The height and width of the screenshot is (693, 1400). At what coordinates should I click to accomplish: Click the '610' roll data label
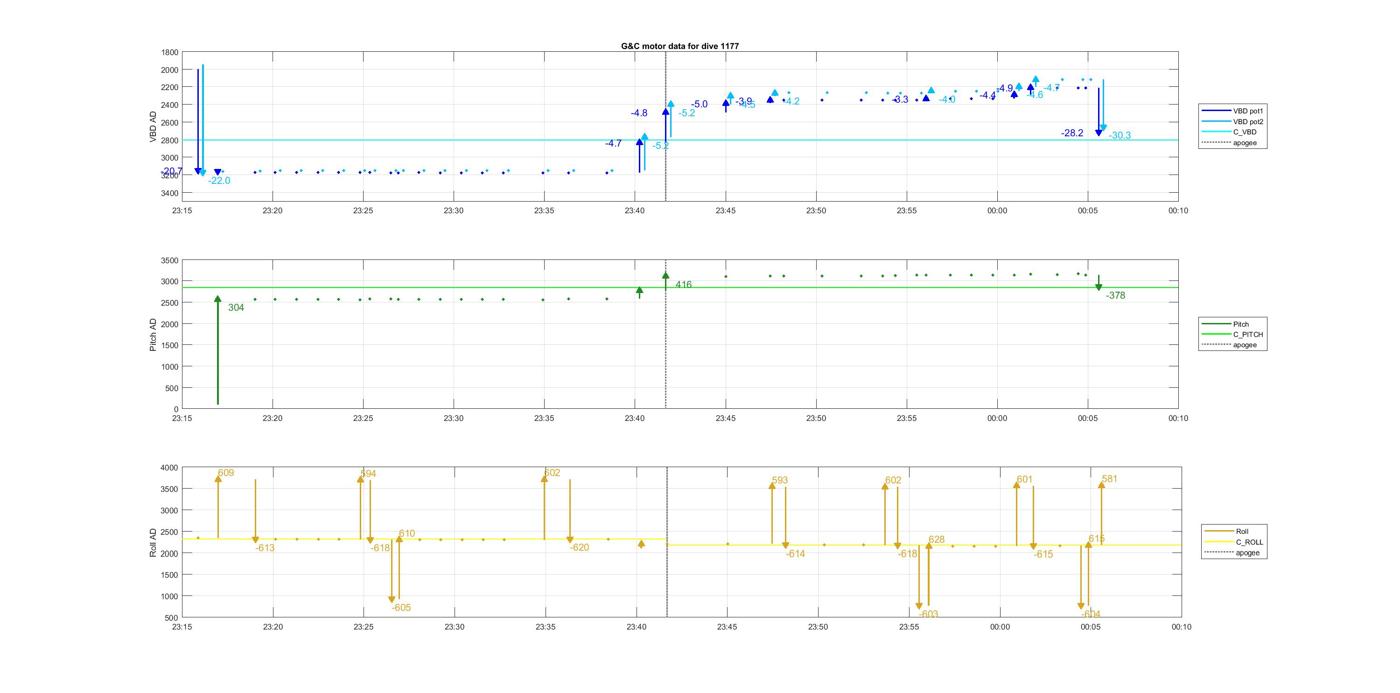click(x=407, y=534)
